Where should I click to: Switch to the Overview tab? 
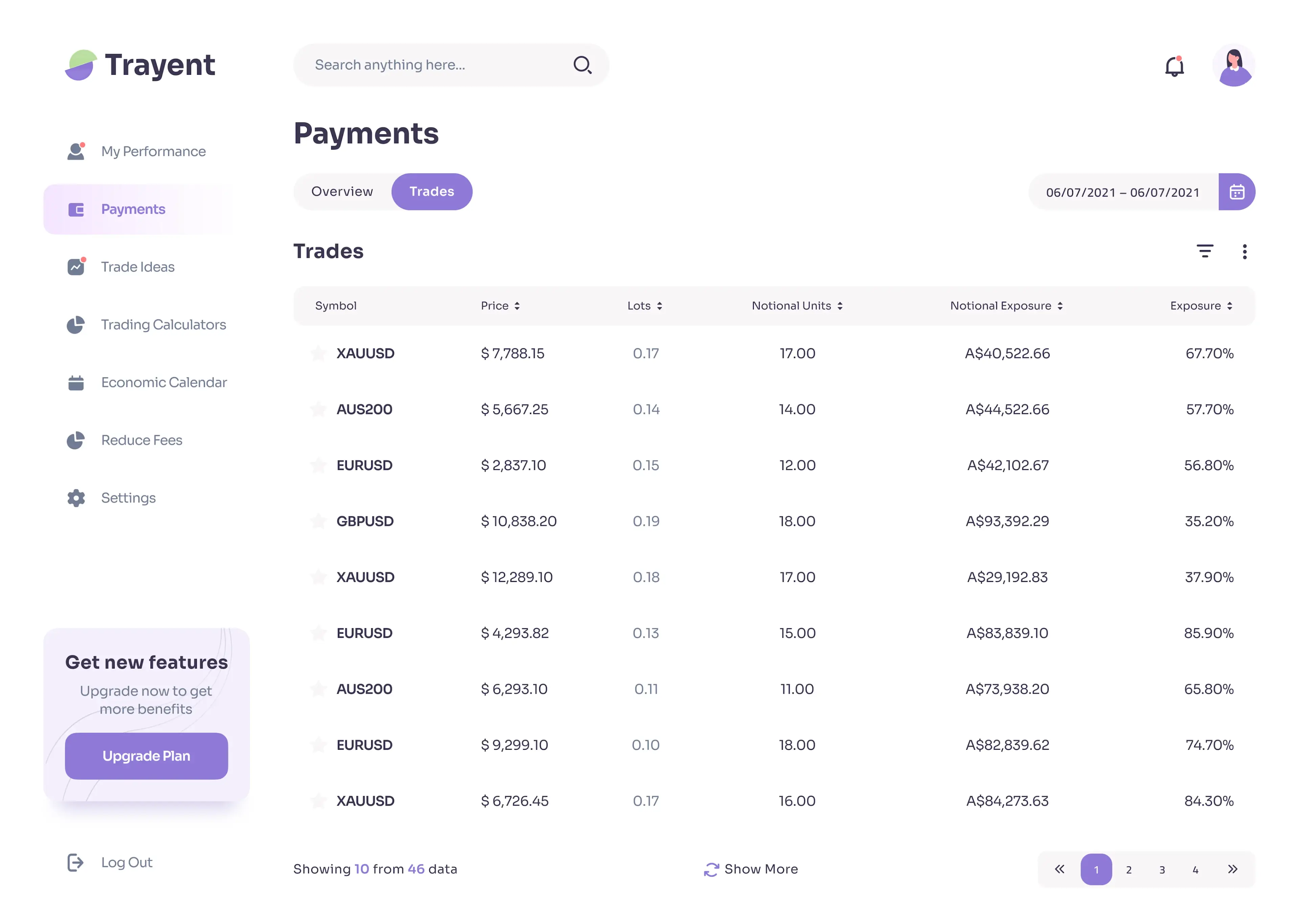pyautogui.click(x=342, y=192)
